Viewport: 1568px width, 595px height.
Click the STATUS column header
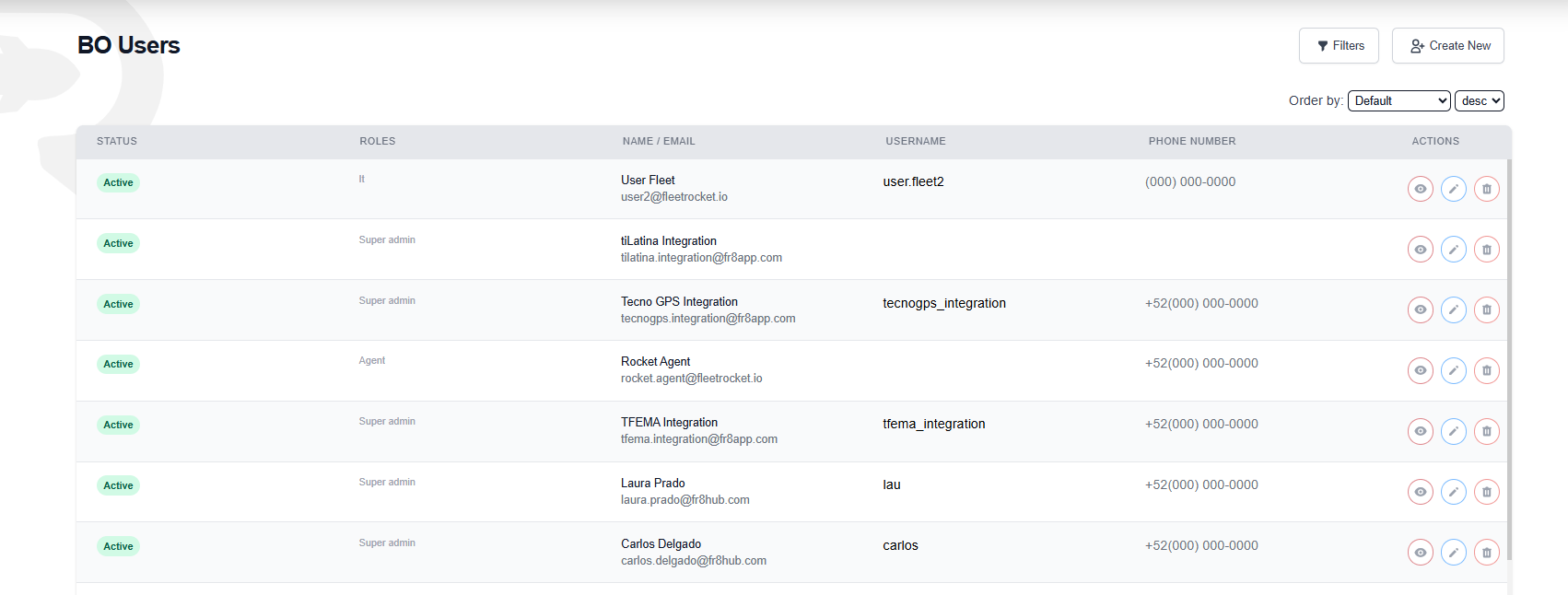point(117,141)
